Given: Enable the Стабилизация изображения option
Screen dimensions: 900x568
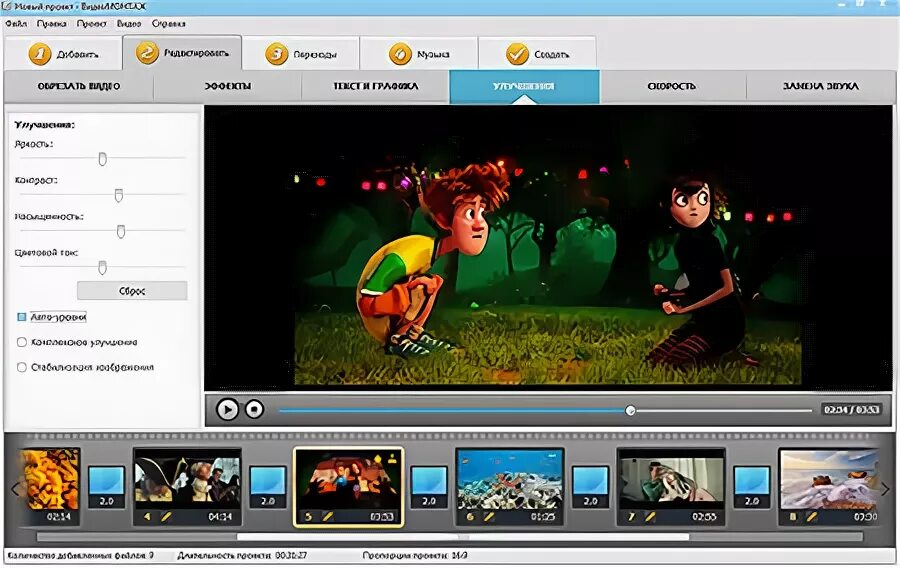Looking at the screenshot, I should point(22,367).
